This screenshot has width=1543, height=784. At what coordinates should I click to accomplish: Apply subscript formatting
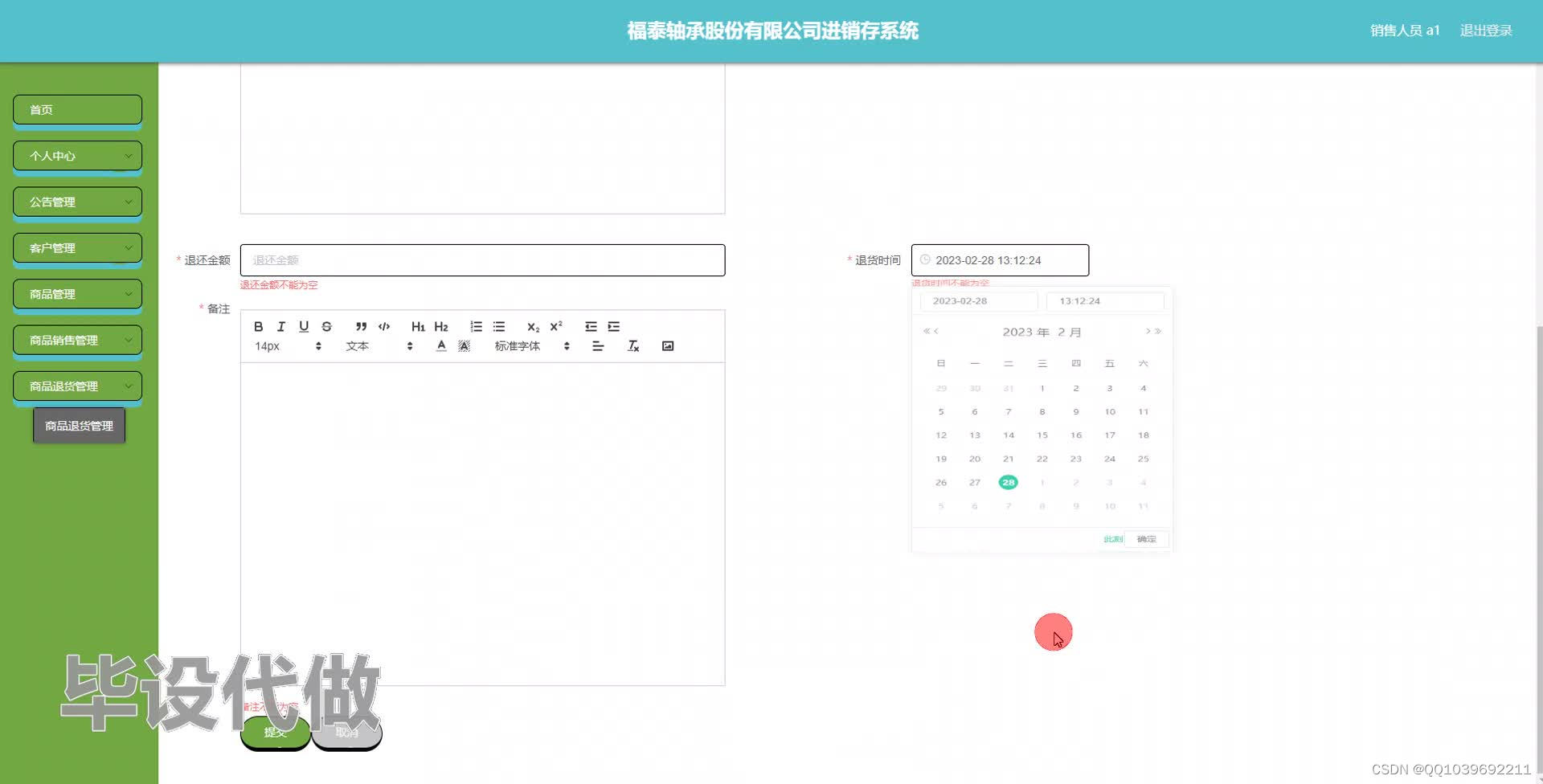click(533, 326)
